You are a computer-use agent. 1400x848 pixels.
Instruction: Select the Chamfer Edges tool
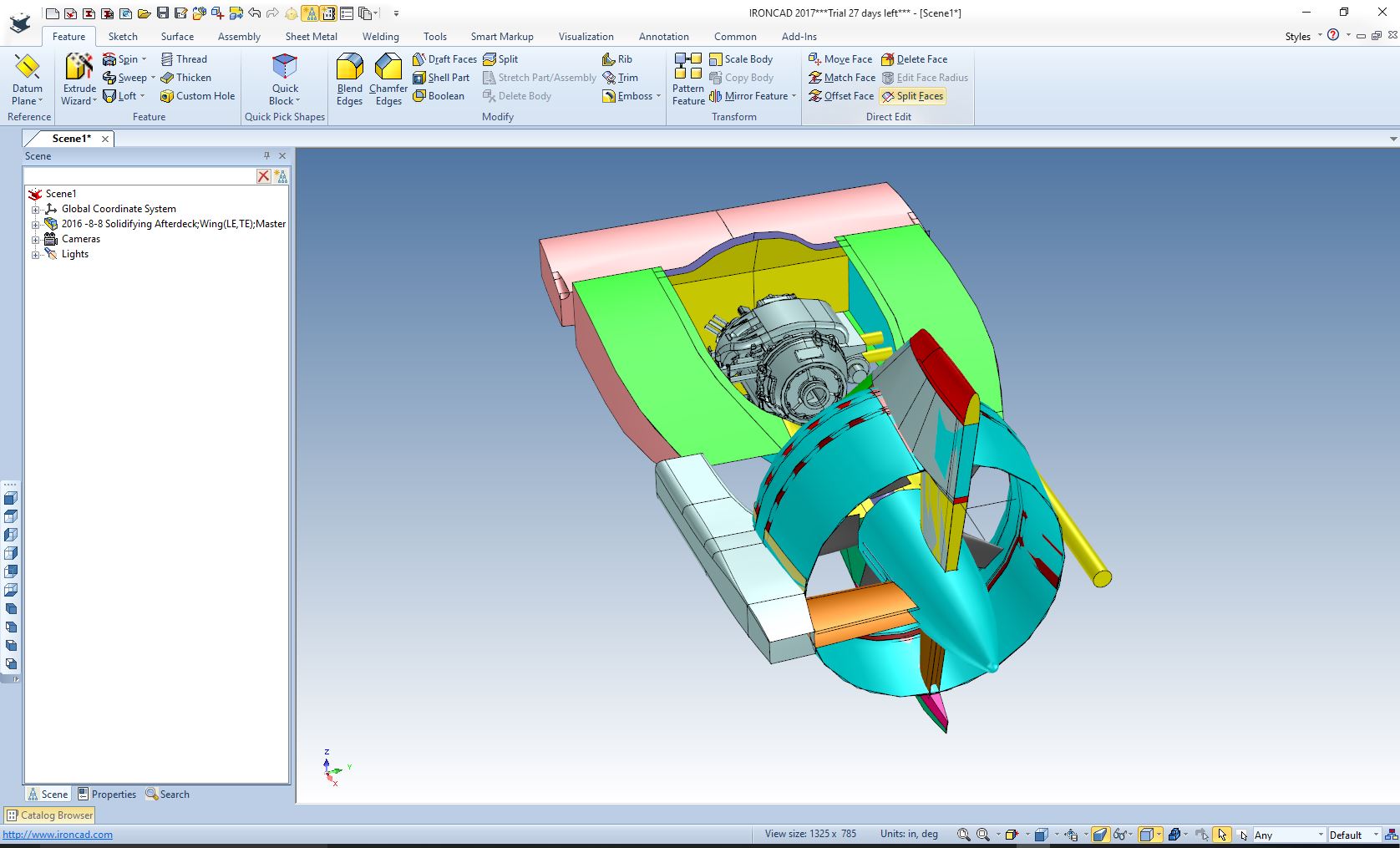pos(388,67)
